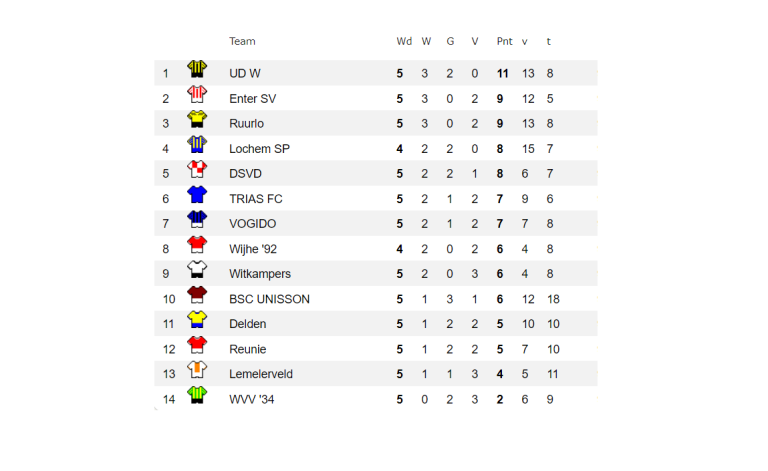Screen dimensions: 768x471
Task: Click the UD W jersey icon
Action: [197, 69]
